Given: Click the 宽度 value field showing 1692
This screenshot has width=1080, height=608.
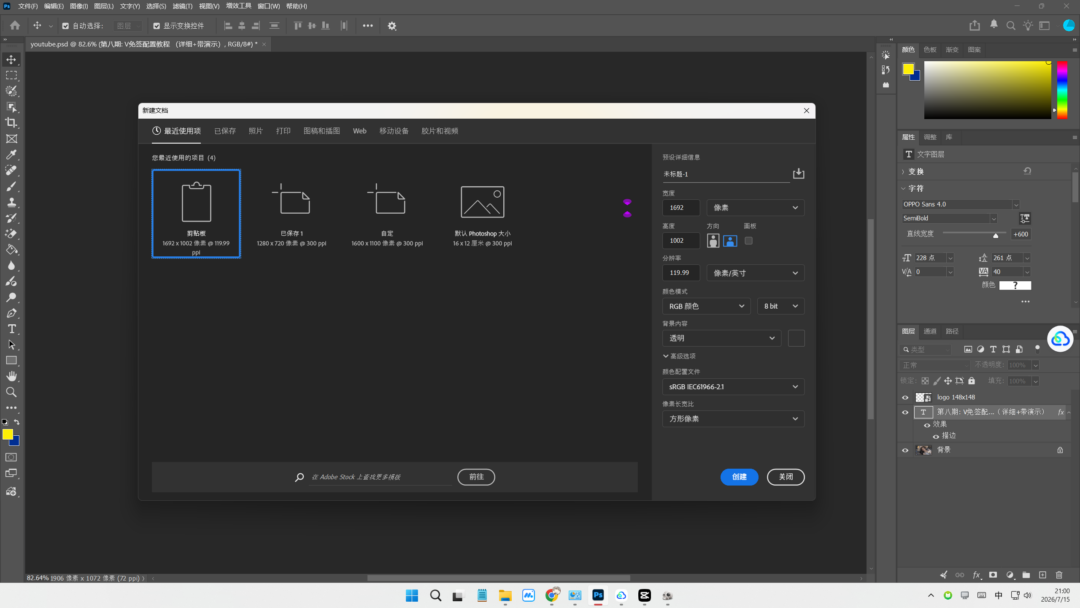Looking at the screenshot, I should point(681,207).
